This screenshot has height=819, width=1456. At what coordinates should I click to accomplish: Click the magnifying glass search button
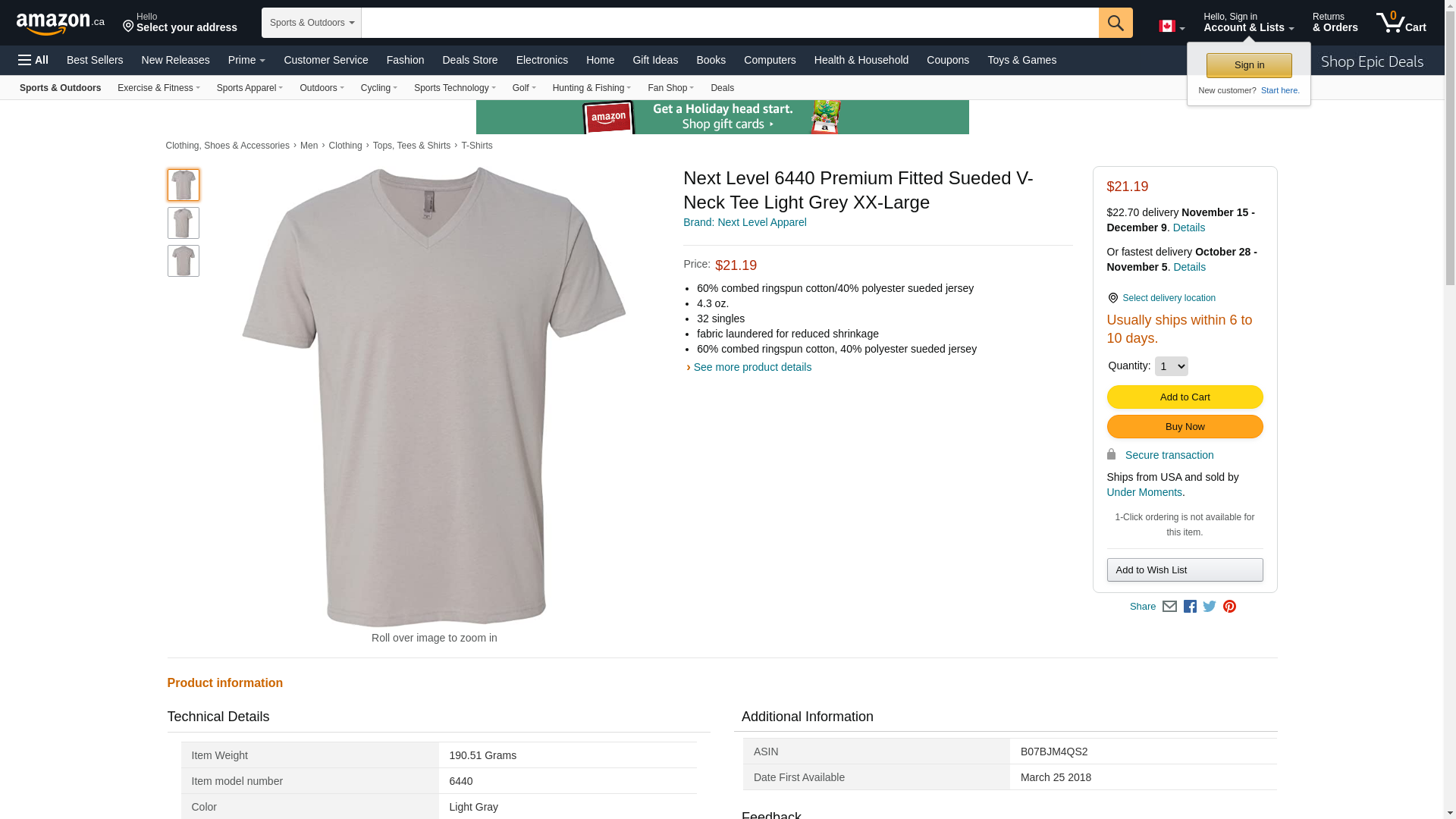pyautogui.click(x=1115, y=23)
